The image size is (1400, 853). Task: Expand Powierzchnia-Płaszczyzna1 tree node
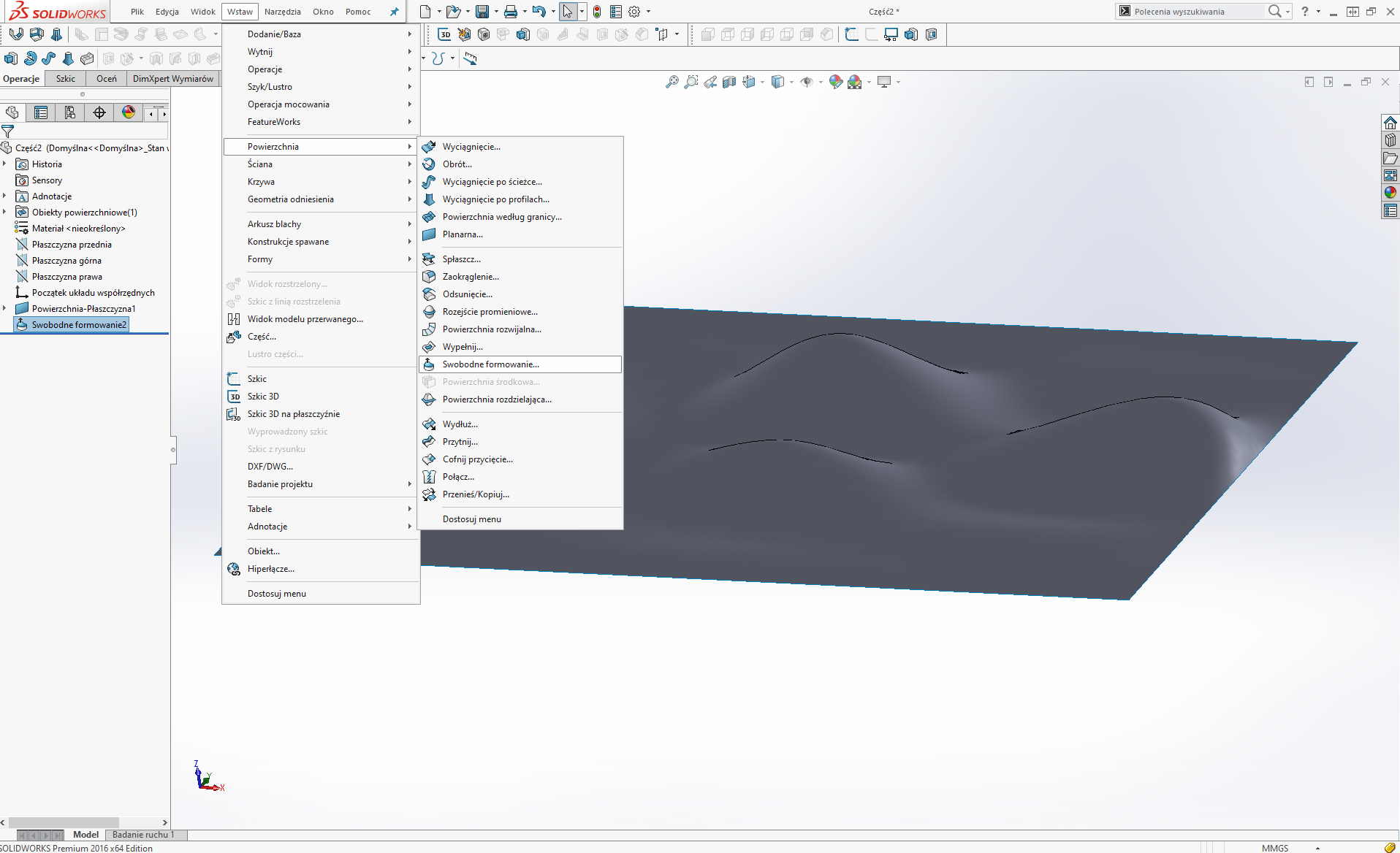point(4,309)
